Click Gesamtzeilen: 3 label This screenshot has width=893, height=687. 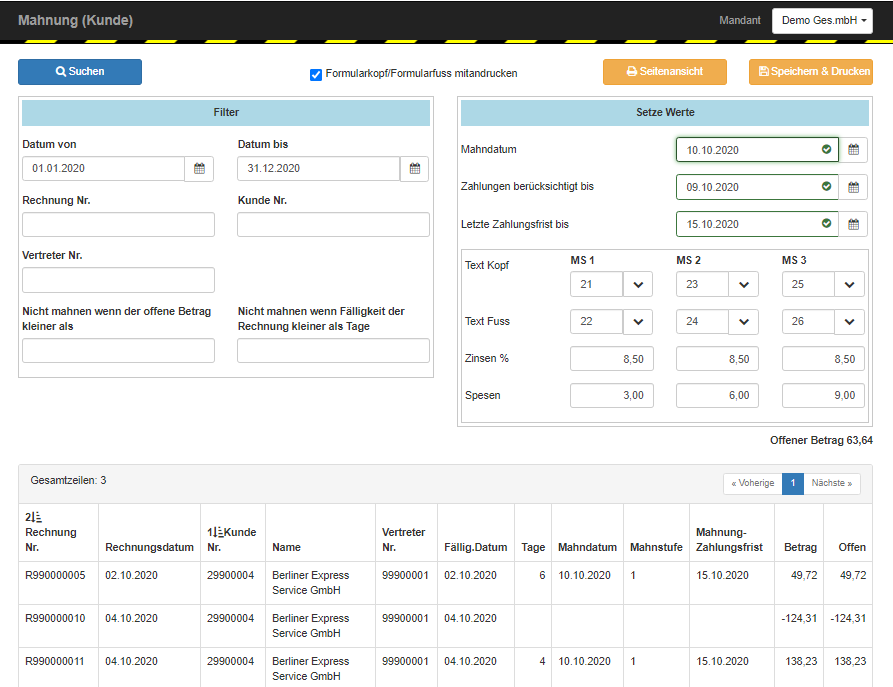(x=68, y=480)
